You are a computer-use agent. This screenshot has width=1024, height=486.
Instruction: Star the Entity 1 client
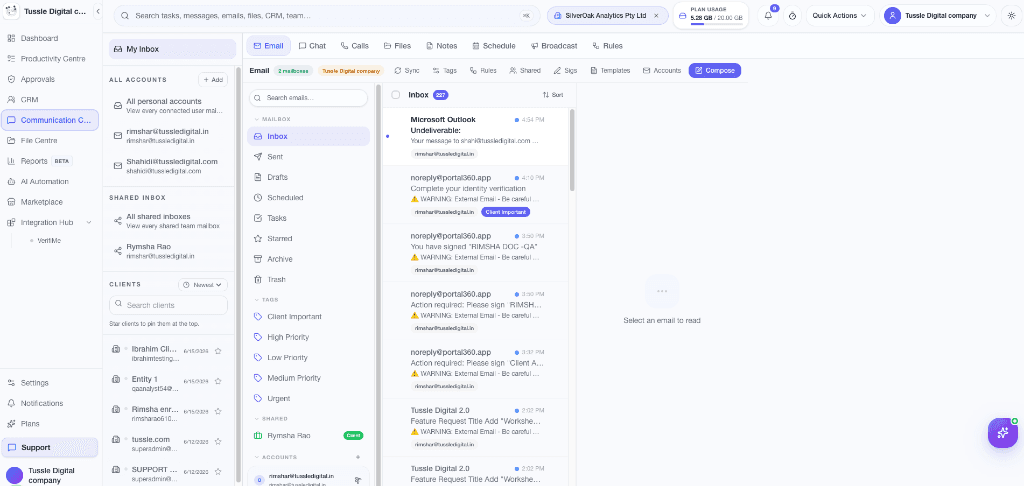[x=218, y=381]
